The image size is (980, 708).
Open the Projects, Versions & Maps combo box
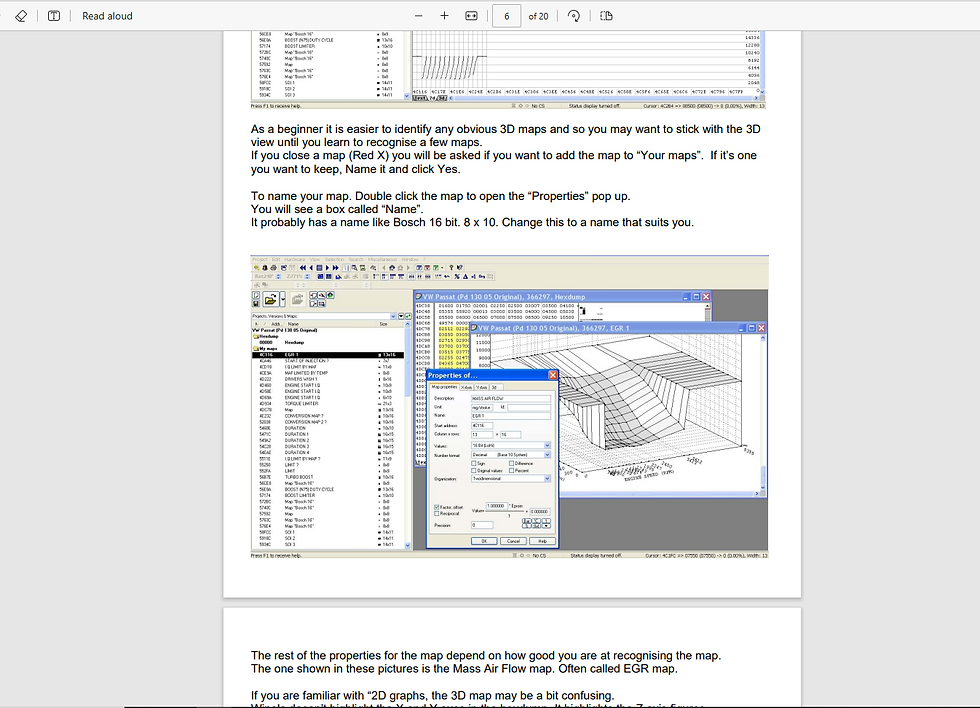point(324,316)
